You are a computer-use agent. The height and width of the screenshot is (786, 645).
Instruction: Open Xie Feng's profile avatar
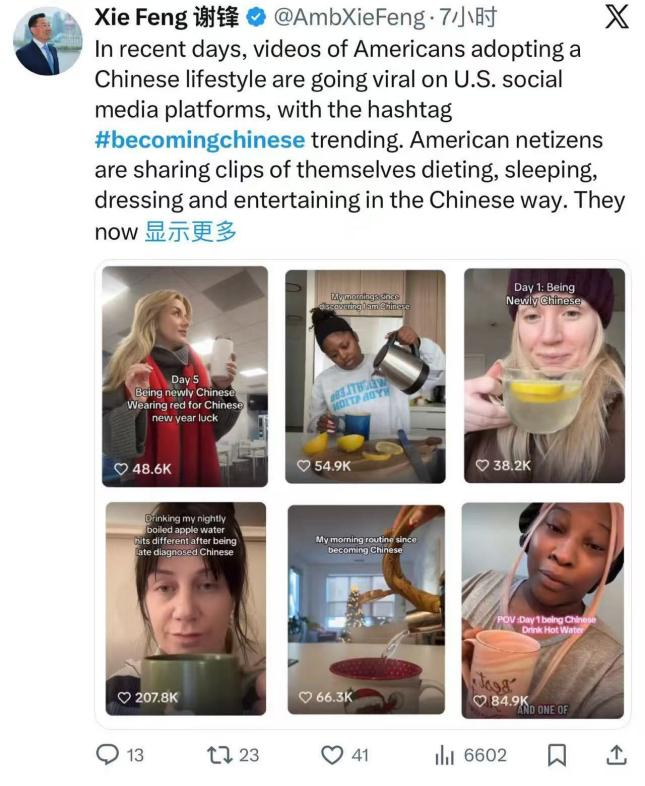[48, 42]
